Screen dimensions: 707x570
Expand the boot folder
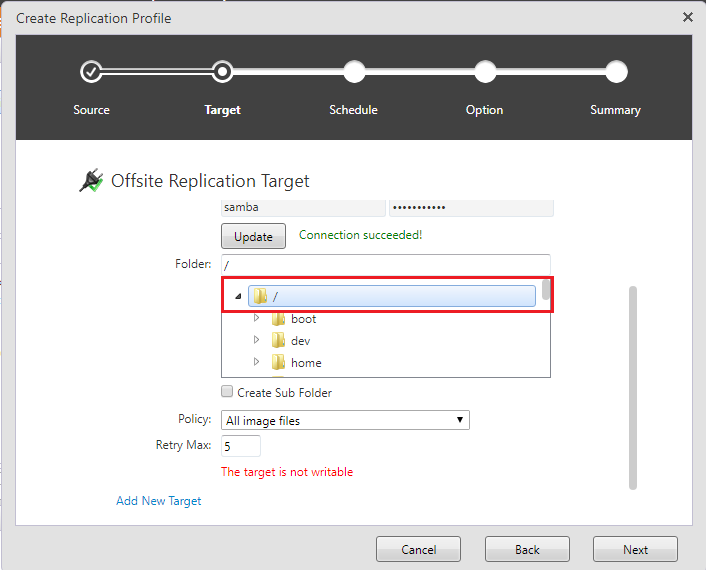coord(256,318)
